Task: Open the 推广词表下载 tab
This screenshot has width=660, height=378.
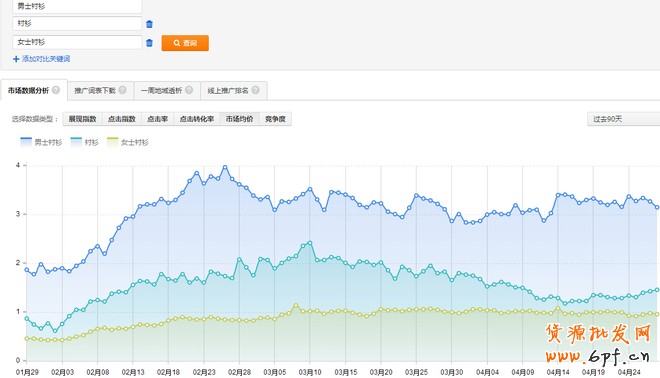Action: click(100, 91)
